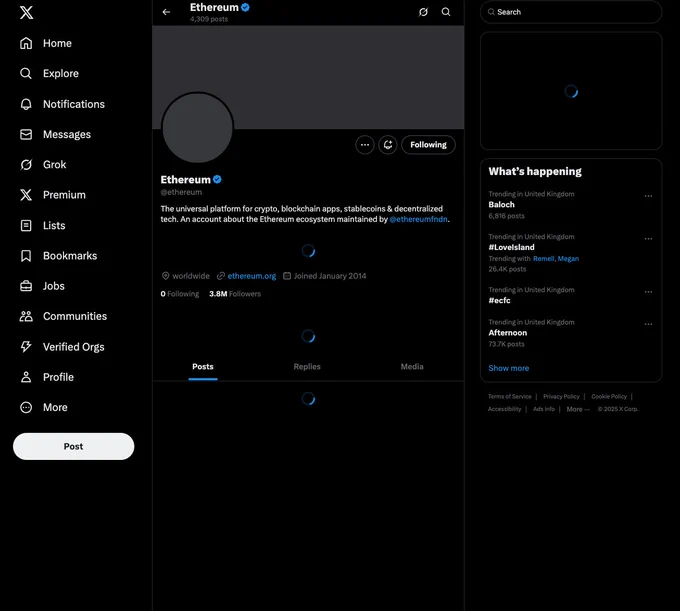This screenshot has height=611, width=680.
Task: Open Ethereum profile avatar
Action: (x=198, y=128)
